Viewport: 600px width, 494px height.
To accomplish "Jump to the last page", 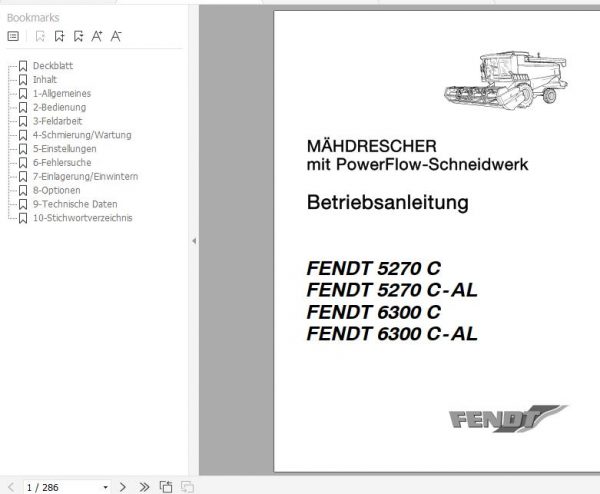I will pos(144,487).
